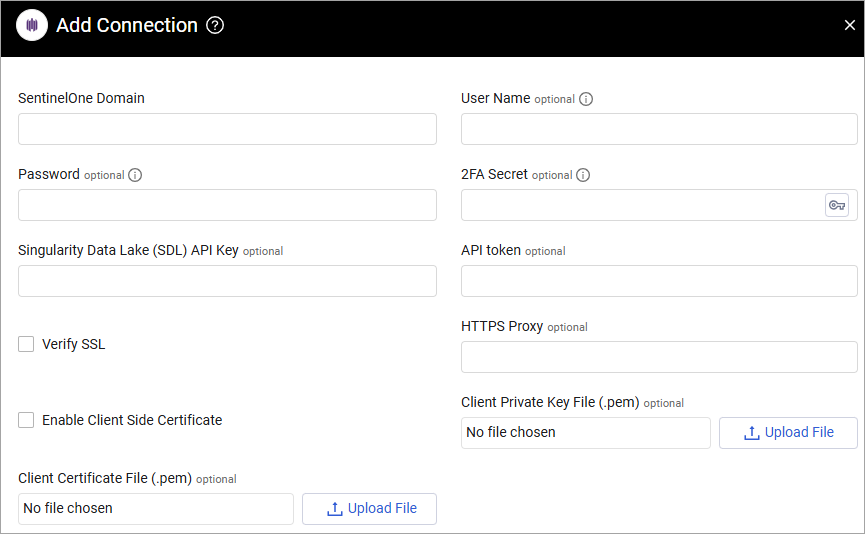Image resolution: width=865 pixels, height=534 pixels.
Task: Click the info icon next to User Name
Action: point(586,99)
